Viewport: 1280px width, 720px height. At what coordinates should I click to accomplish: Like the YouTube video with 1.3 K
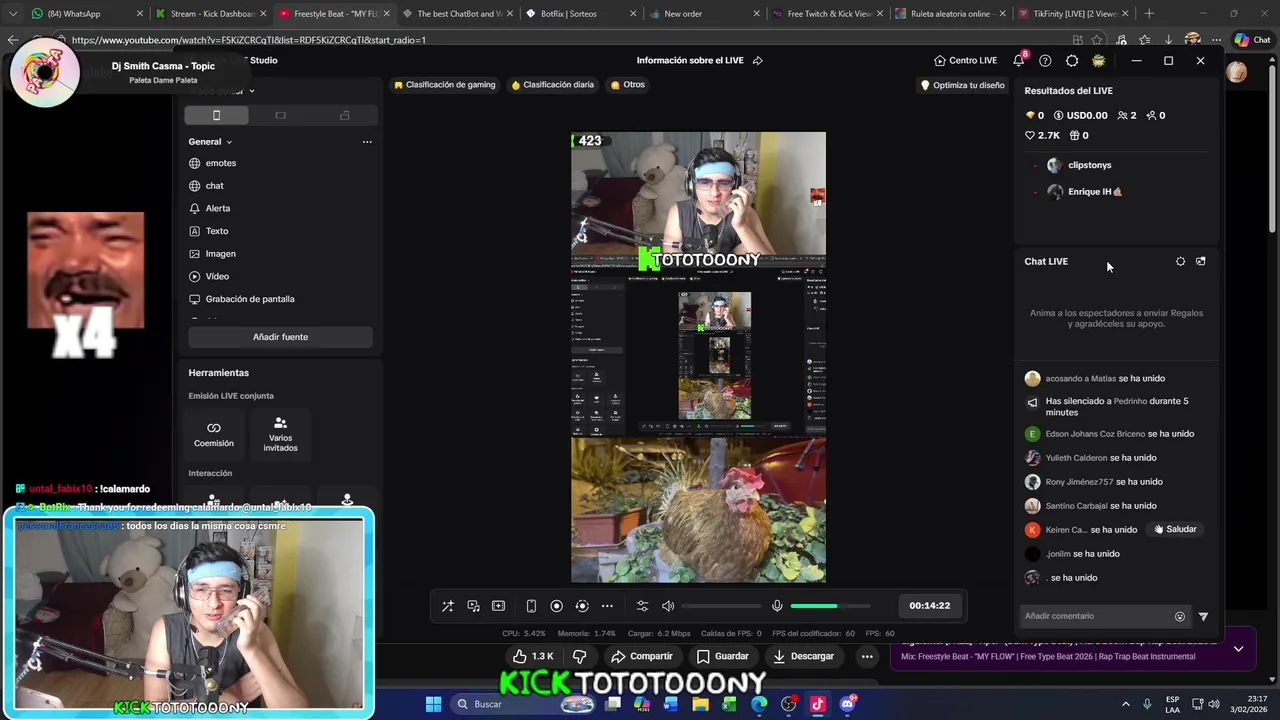point(532,657)
